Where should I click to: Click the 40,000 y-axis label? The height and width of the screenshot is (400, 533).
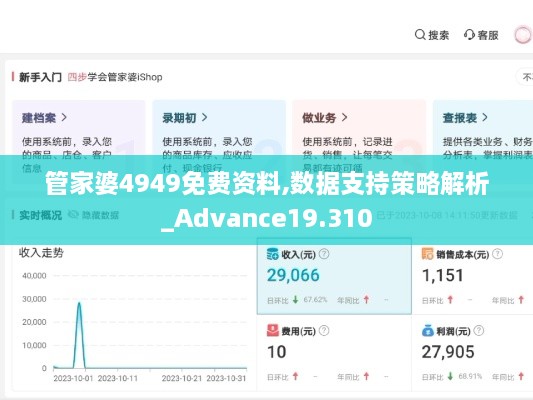tap(34, 276)
